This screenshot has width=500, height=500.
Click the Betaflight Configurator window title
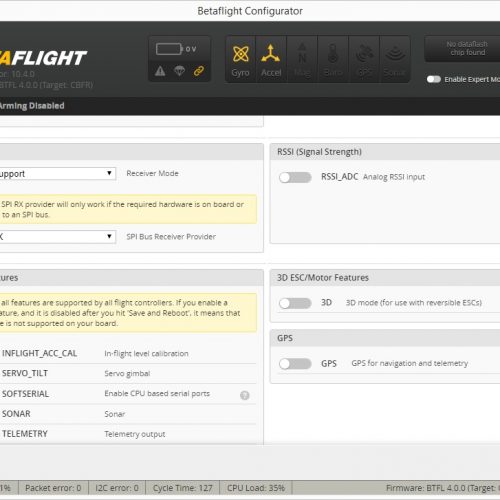pyautogui.click(x=250, y=11)
